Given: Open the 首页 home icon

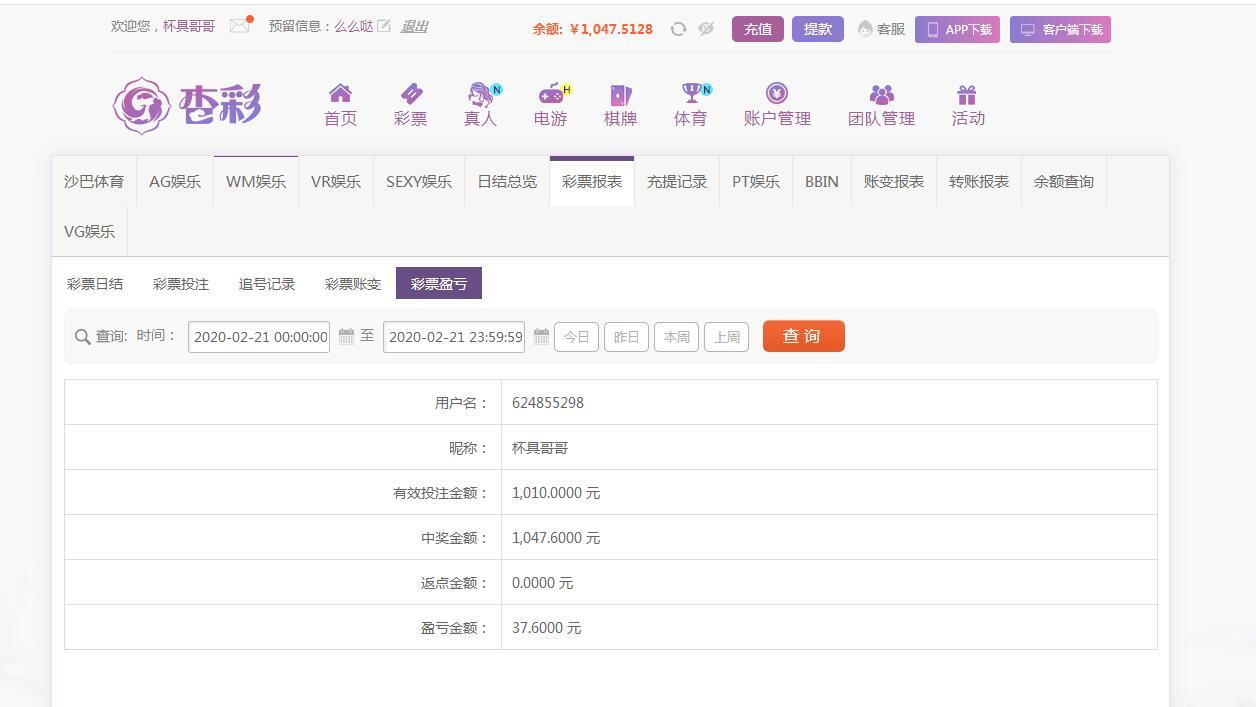Looking at the screenshot, I should coord(340,94).
